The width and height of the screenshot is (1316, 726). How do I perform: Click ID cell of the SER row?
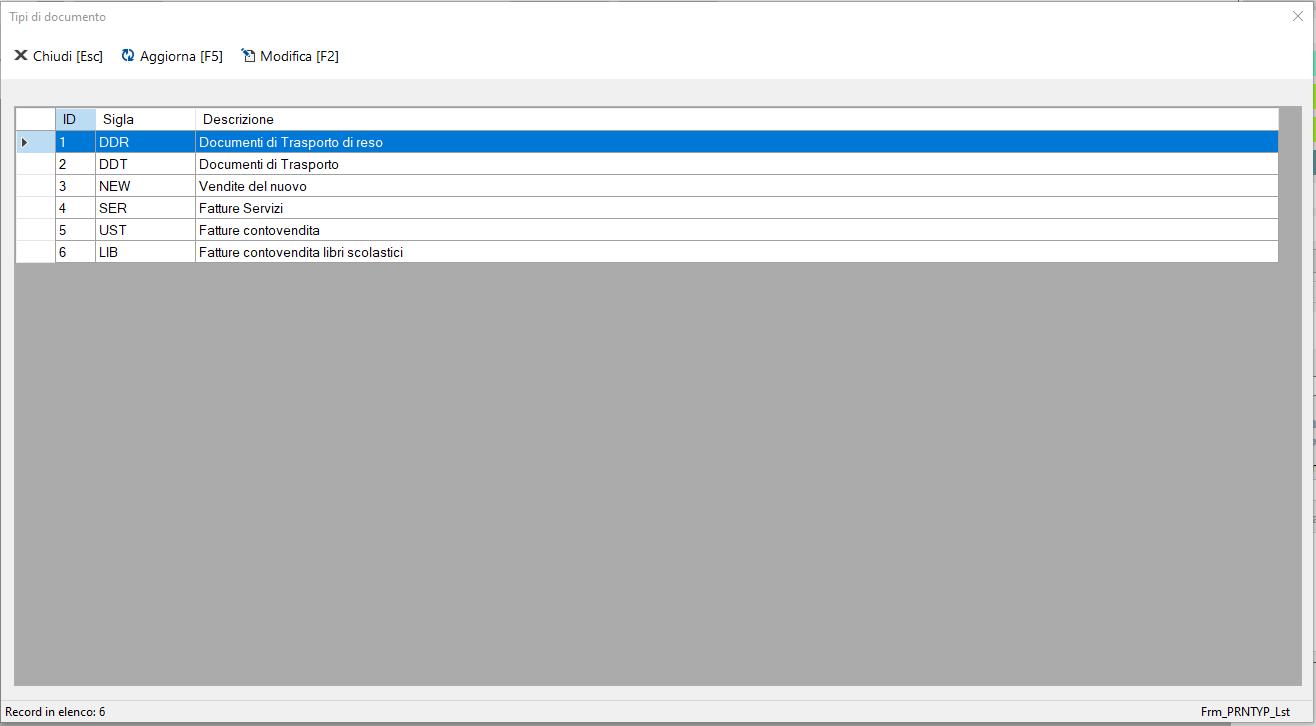pyautogui.click(x=75, y=208)
